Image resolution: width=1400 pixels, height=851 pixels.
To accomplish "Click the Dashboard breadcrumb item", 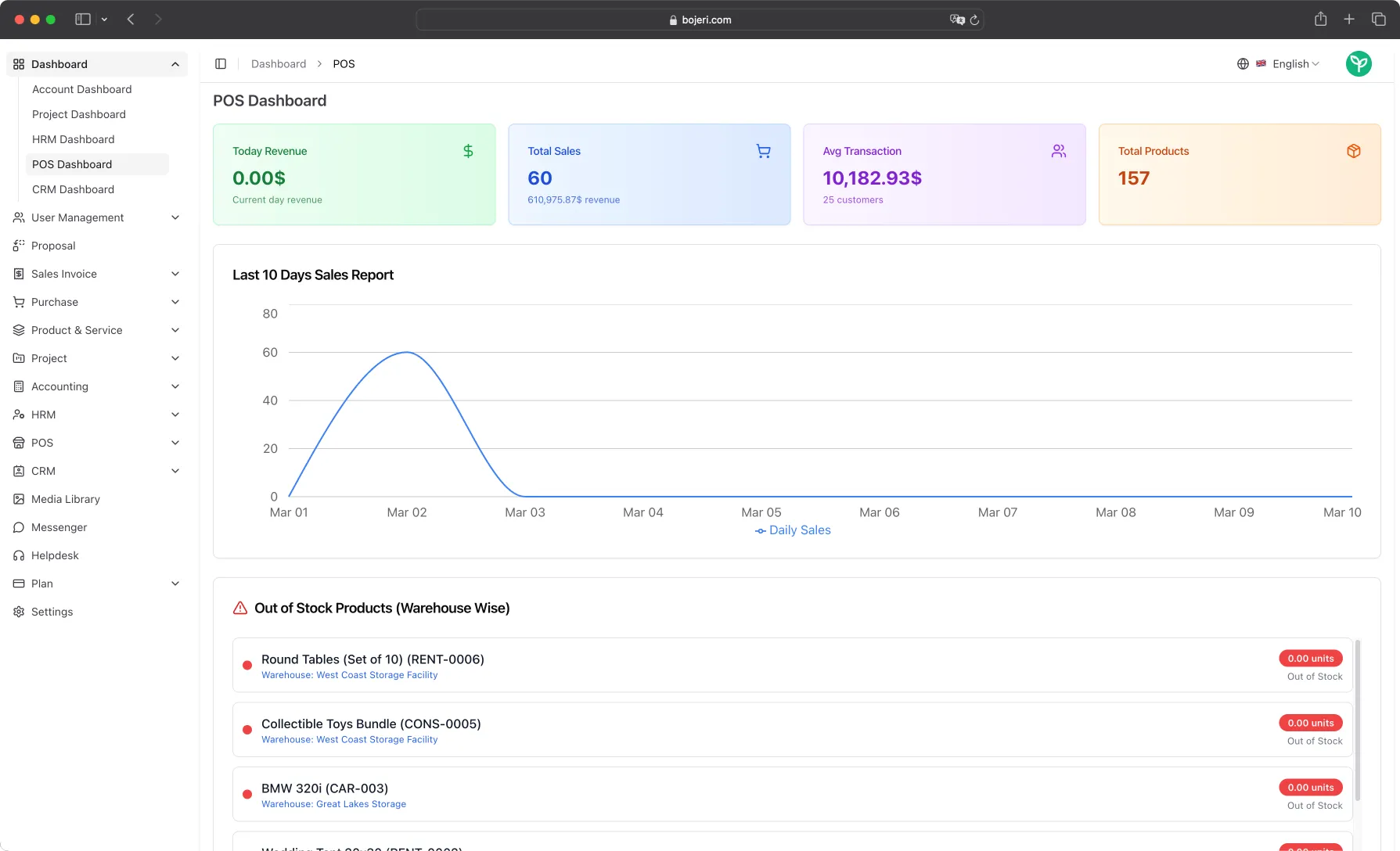I will pyautogui.click(x=279, y=63).
